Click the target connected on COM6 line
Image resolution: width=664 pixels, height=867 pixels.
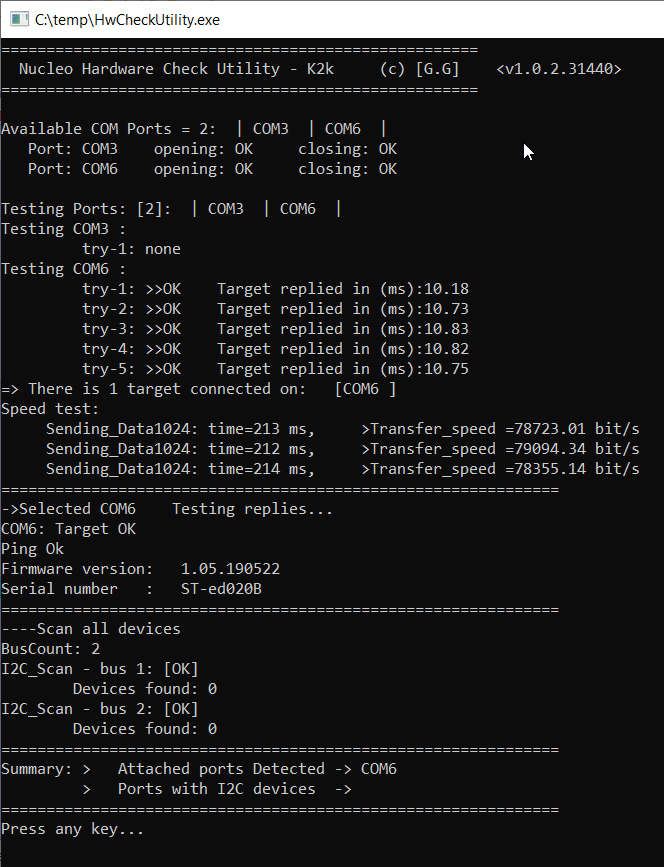coord(199,389)
